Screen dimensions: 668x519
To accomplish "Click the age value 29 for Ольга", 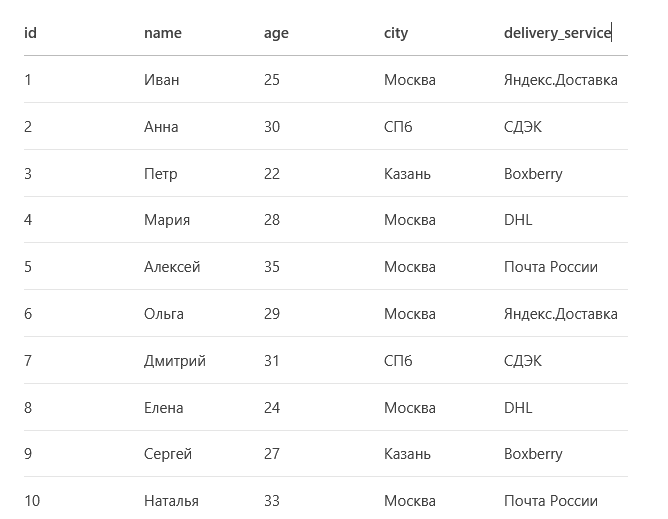I will 272,314.
